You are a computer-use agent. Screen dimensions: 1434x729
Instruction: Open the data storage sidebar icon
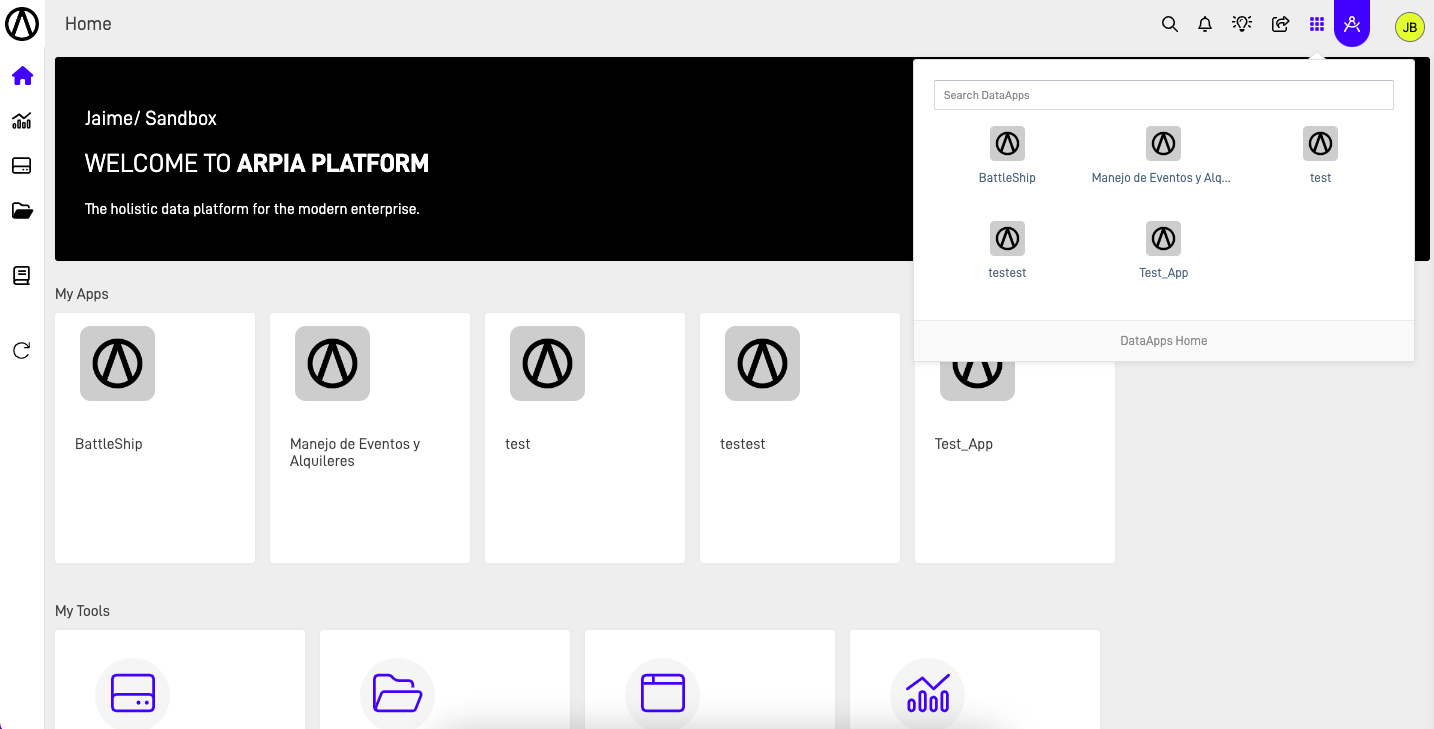click(x=22, y=166)
